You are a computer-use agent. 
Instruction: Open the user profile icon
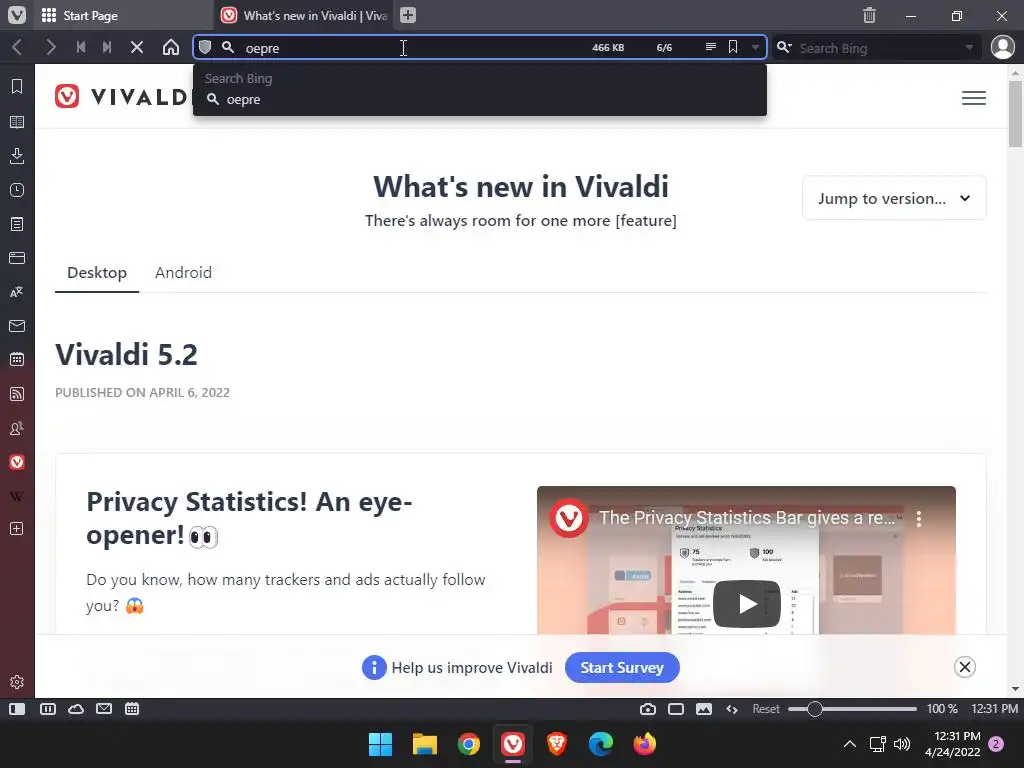tap(1002, 47)
